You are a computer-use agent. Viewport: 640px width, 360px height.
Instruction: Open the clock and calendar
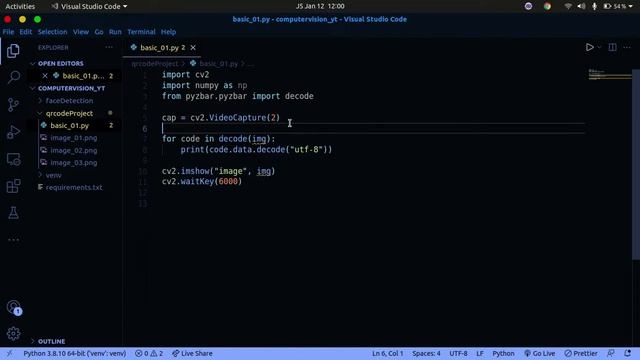[320, 7]
